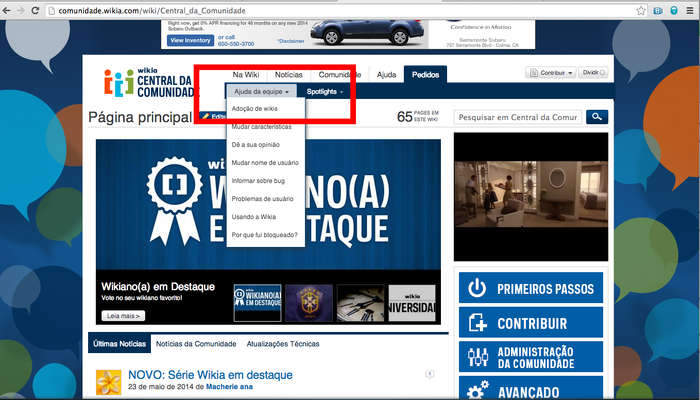Screen dimensions: 700x400
Task: Open the Na Wiki tab
Action: [246, 75]
